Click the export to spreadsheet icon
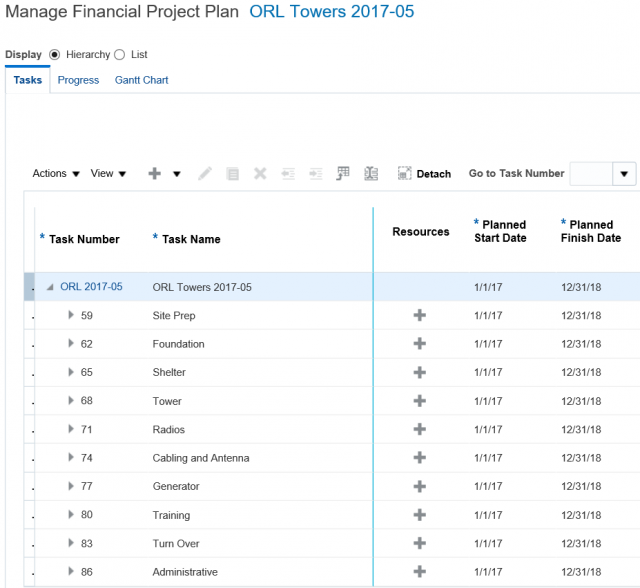The width and height of the screenshot is (640, 588). click(x=343, y=173)
